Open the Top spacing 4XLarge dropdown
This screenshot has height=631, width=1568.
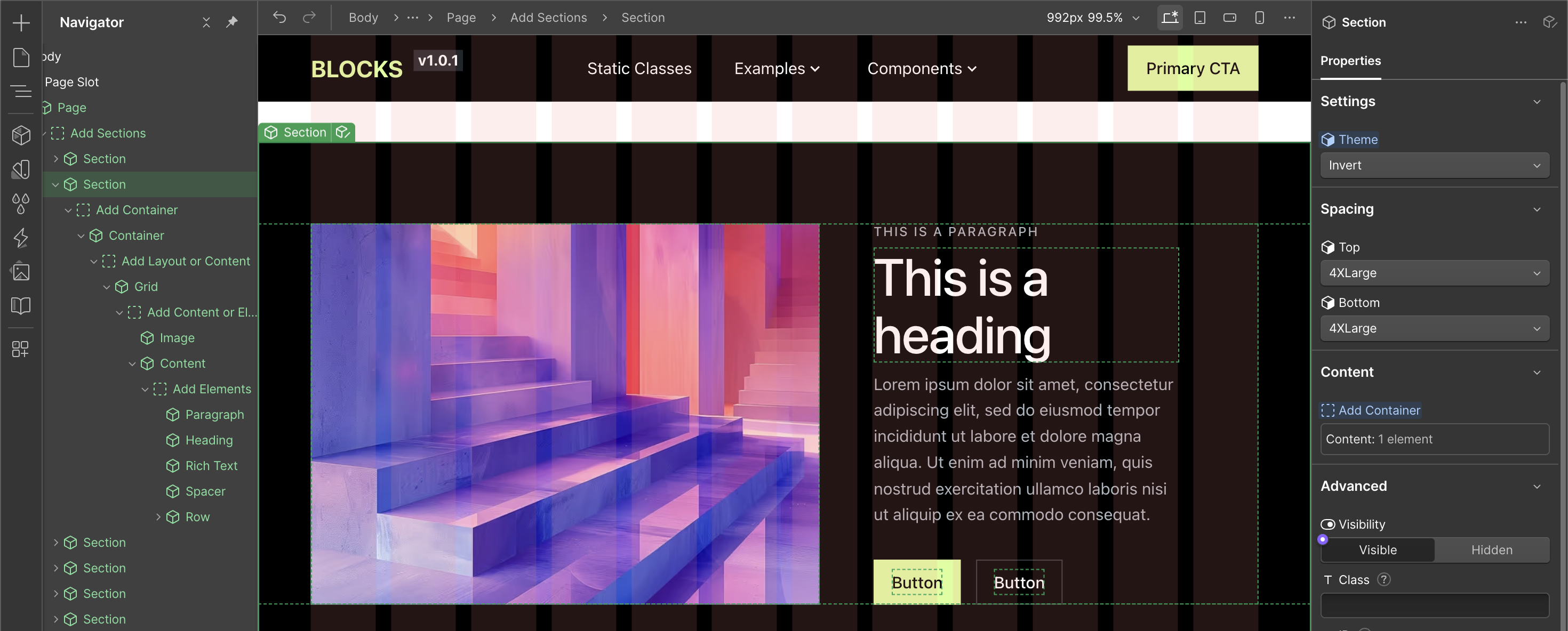click(1434, 273)
